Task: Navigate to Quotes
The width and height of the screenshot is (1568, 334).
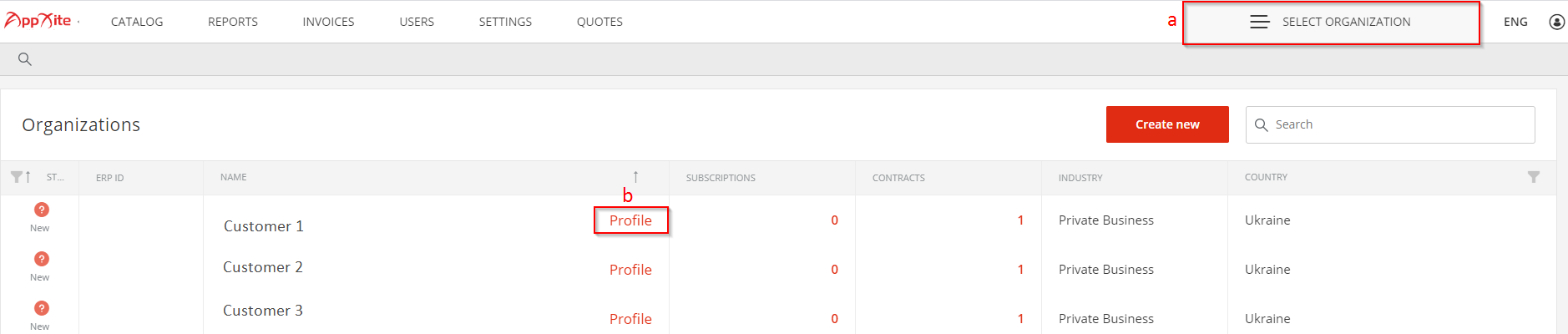Action: 599,22
